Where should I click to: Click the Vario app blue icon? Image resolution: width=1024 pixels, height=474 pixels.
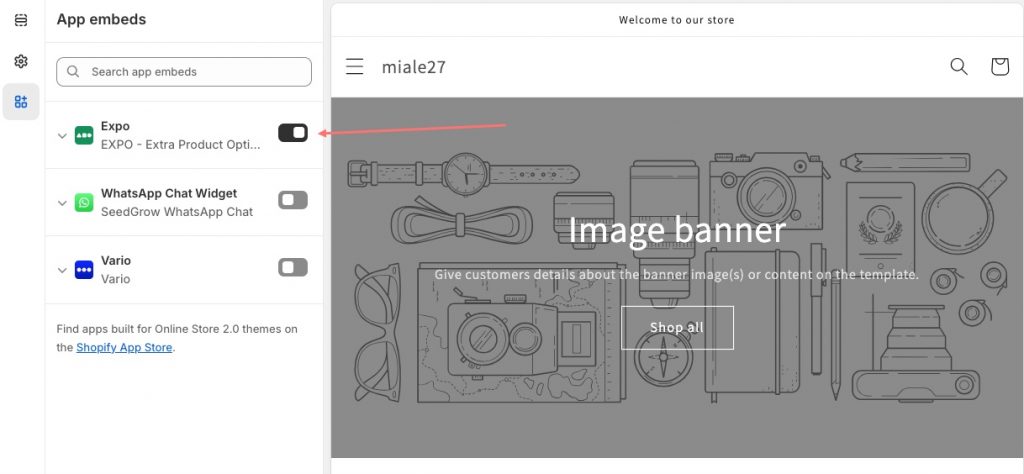click(x=84, y=270)
